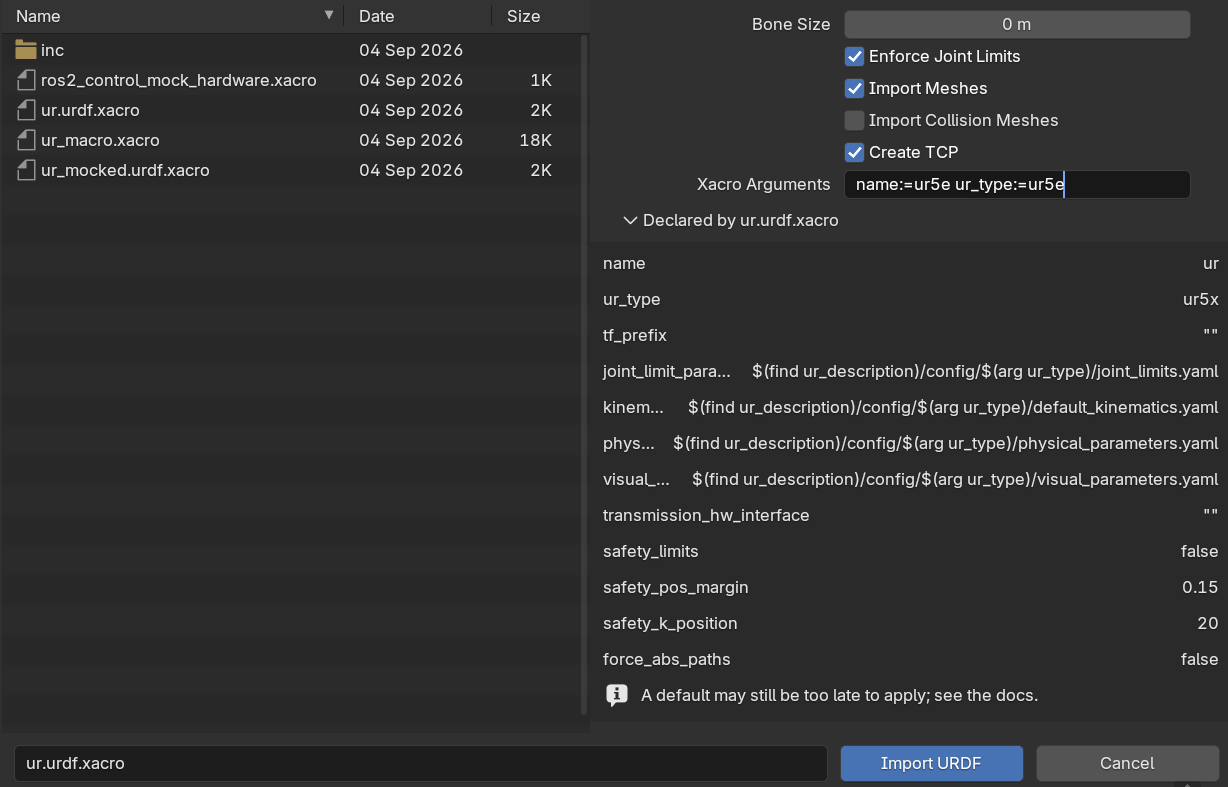This screenshot has height=787, width=1228.
Task: Click the joint_limit_para... argument row
Action: point(910,372)
